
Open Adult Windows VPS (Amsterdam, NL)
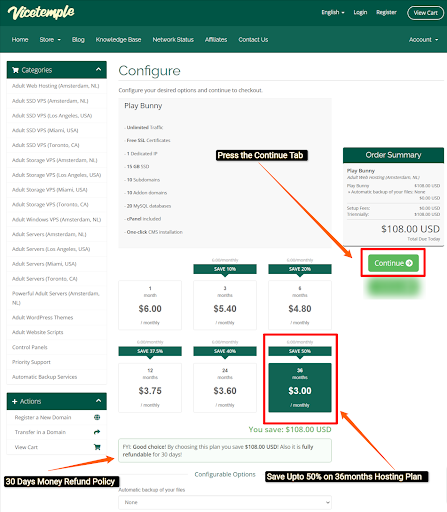pos(57,219)
